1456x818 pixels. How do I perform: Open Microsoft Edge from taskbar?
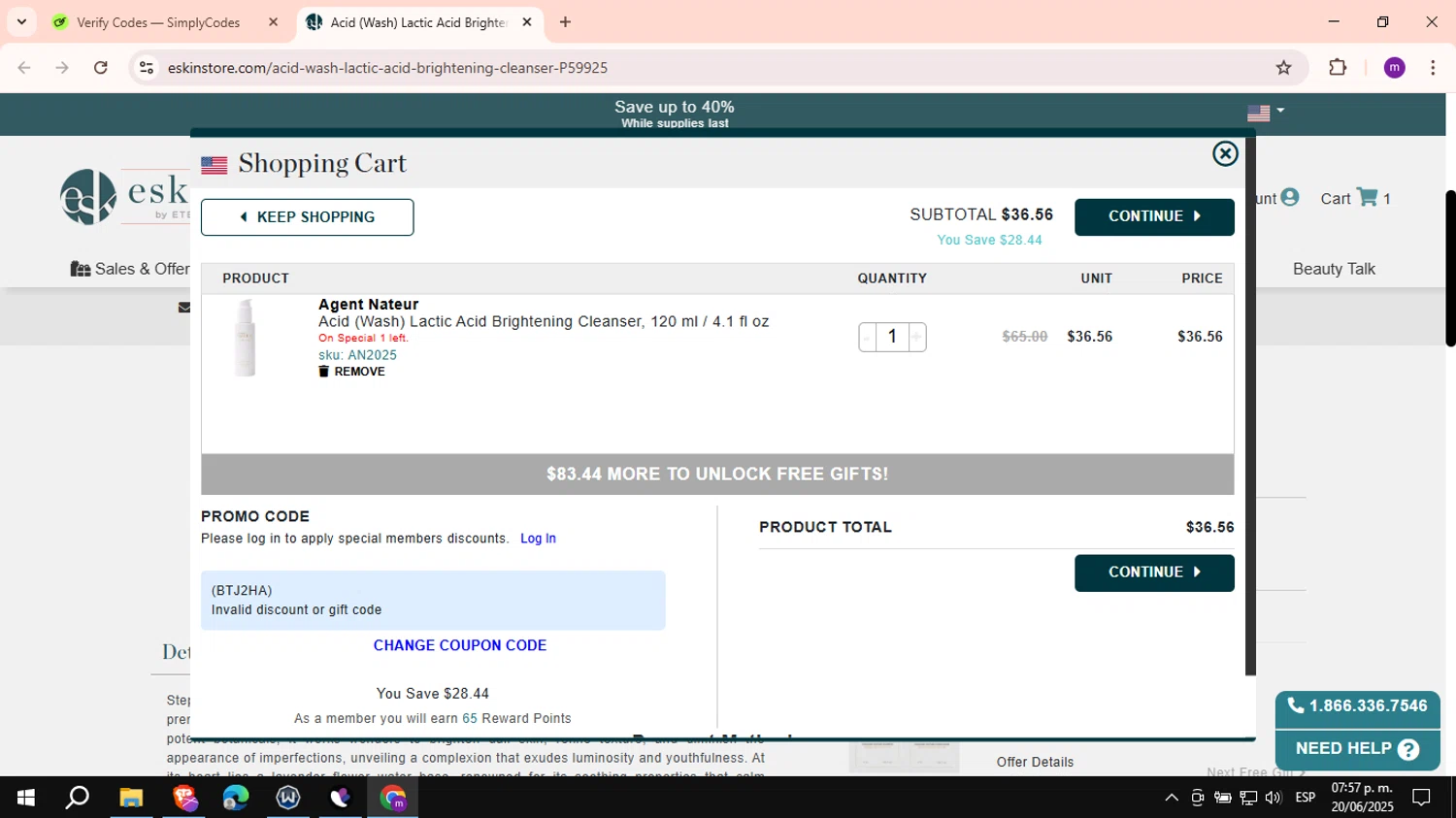coord(236,798)
